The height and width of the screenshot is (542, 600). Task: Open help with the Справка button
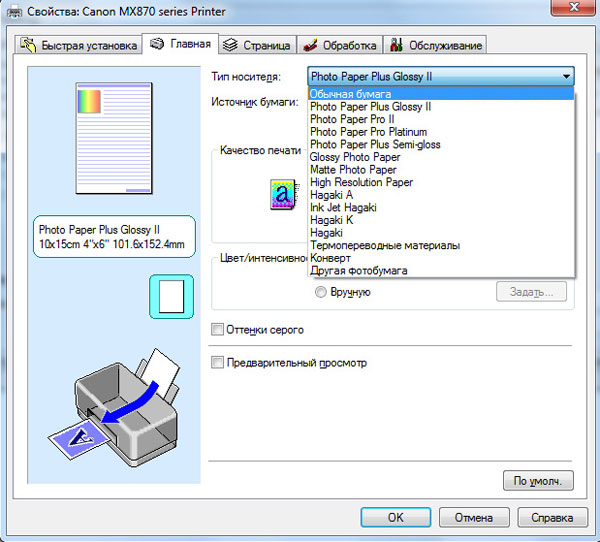pos(552,518)
